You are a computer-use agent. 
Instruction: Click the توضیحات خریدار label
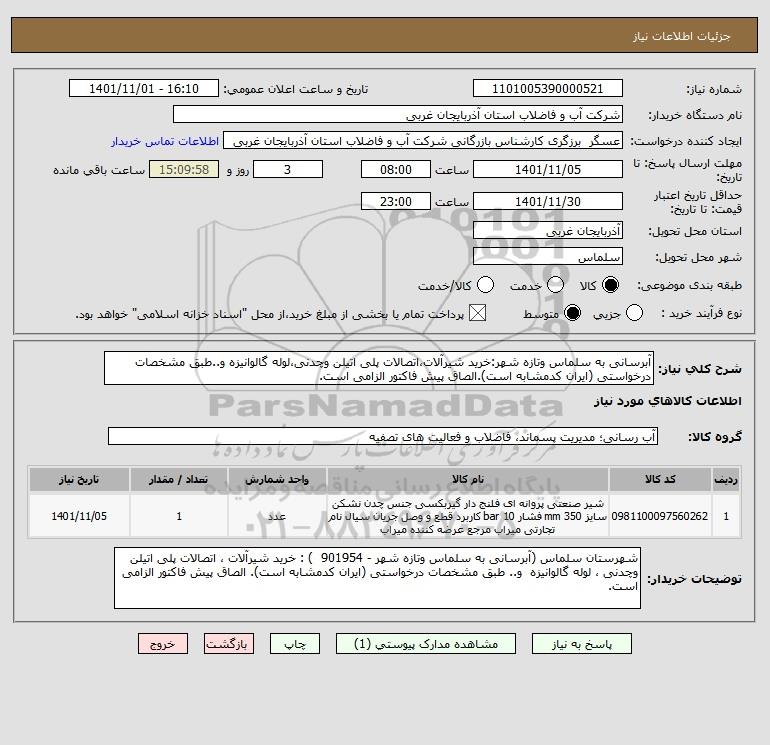[x=695, y=579]
